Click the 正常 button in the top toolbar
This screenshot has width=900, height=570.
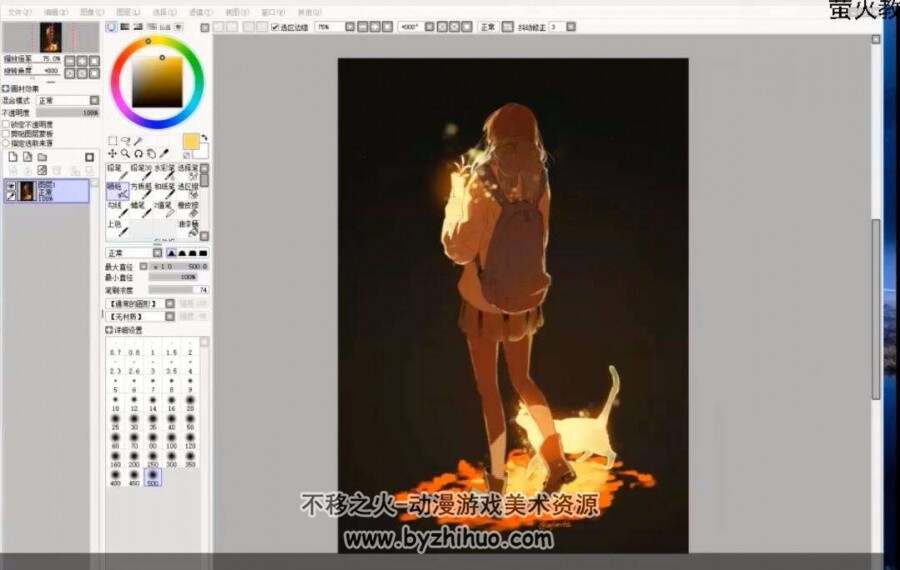(488, 27)
